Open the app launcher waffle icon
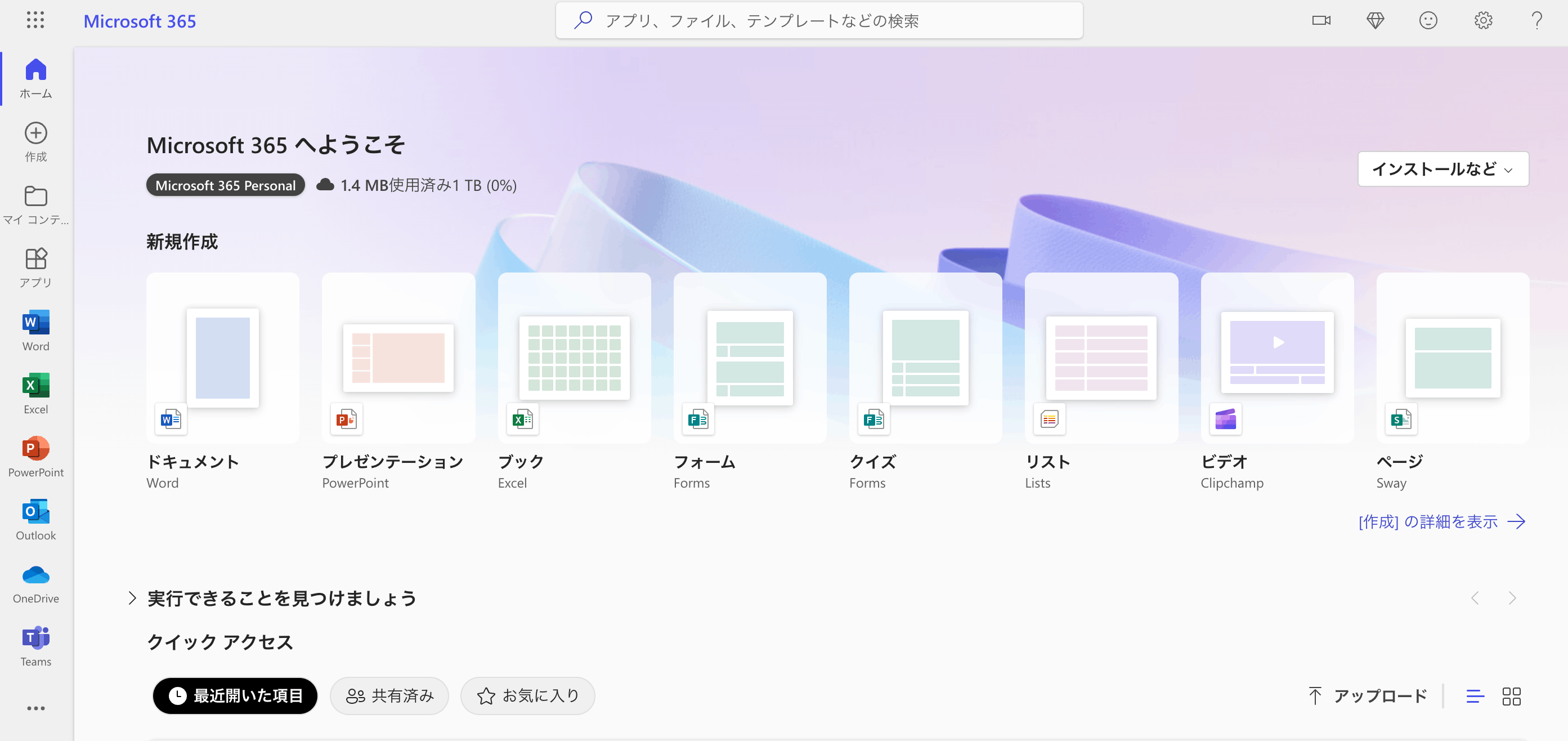 (35, 20)
